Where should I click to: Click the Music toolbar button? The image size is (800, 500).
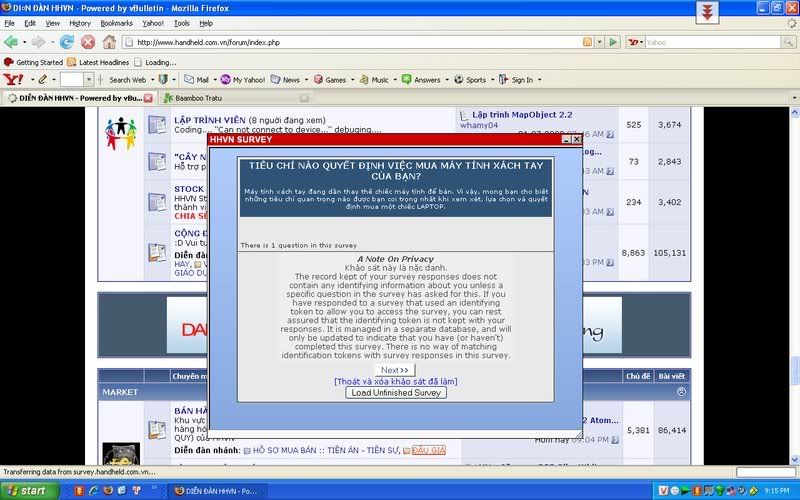(x=374, y=80)
